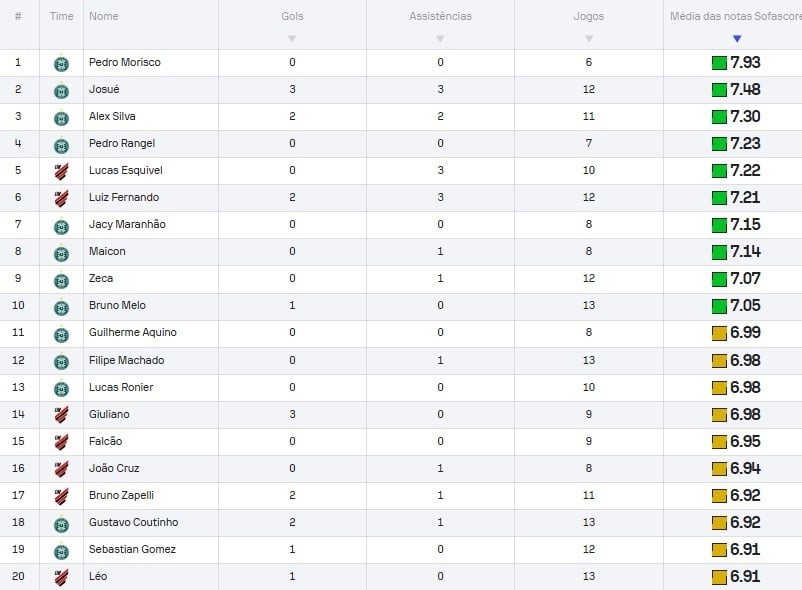
Task: Select the Sebastian Gomez name link
Action: [x=132, y=549]
